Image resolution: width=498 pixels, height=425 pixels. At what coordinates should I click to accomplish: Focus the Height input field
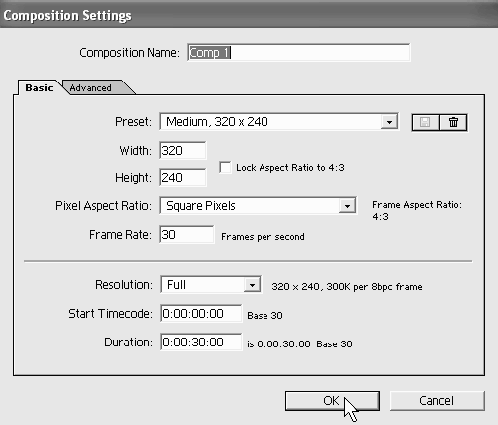(183, 178)
